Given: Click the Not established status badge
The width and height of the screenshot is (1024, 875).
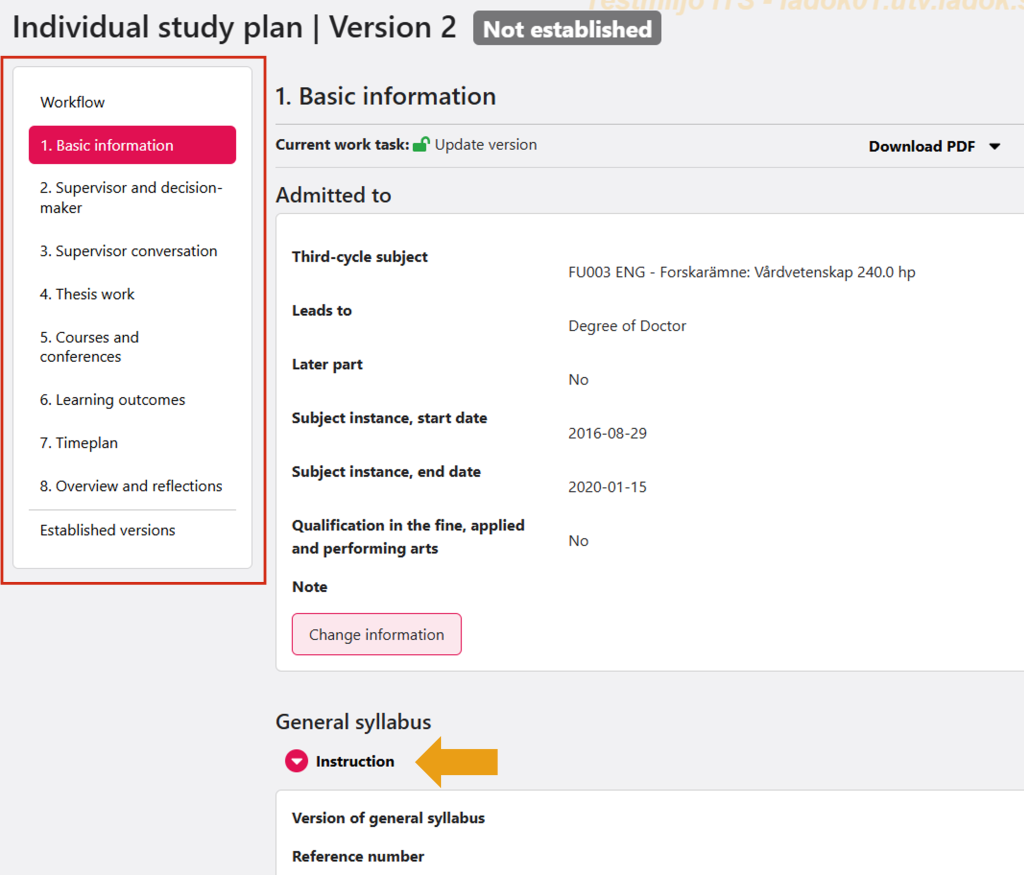Looking at the screenshot, I should (567, 29).
